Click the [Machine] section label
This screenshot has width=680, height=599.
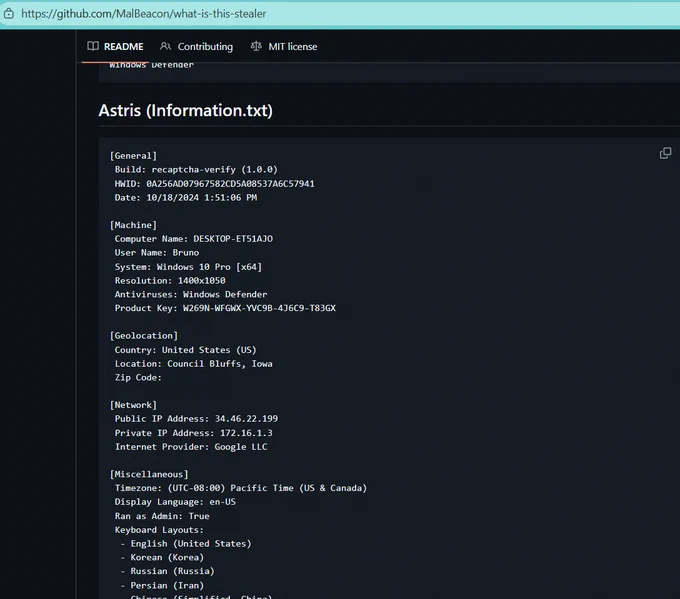click(134, 225)
